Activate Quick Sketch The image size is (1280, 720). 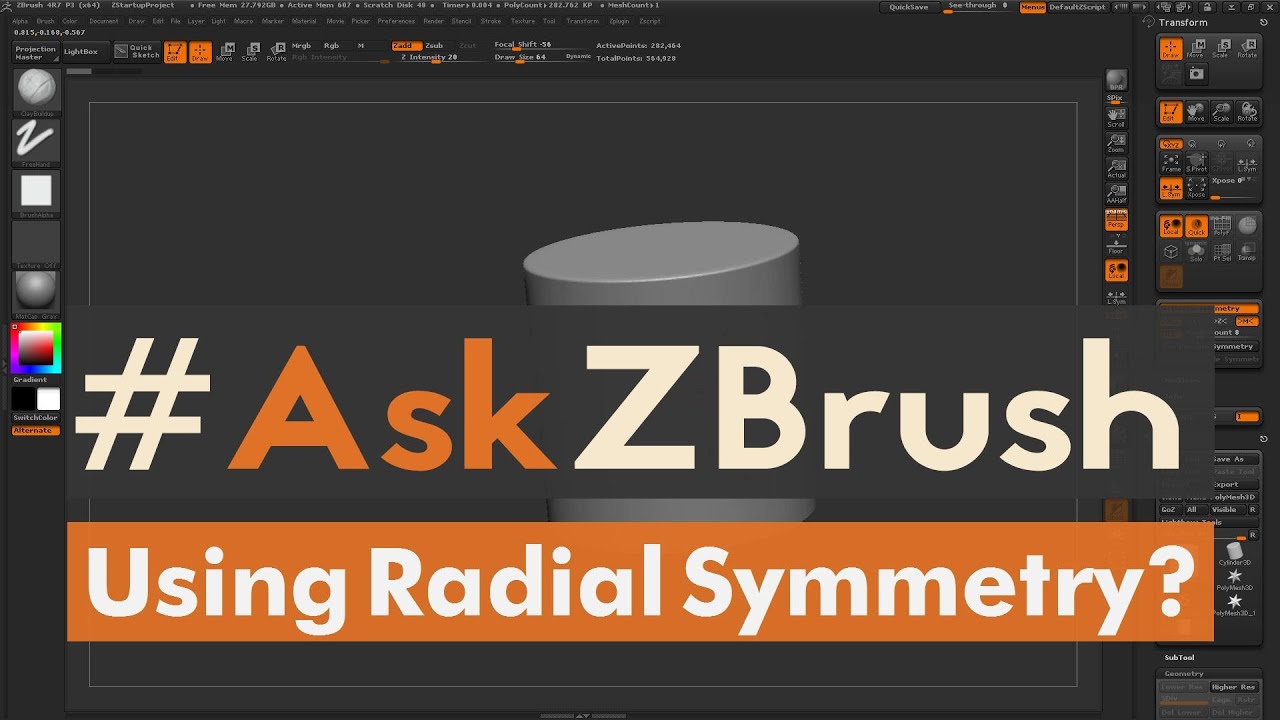click(136, 52)
